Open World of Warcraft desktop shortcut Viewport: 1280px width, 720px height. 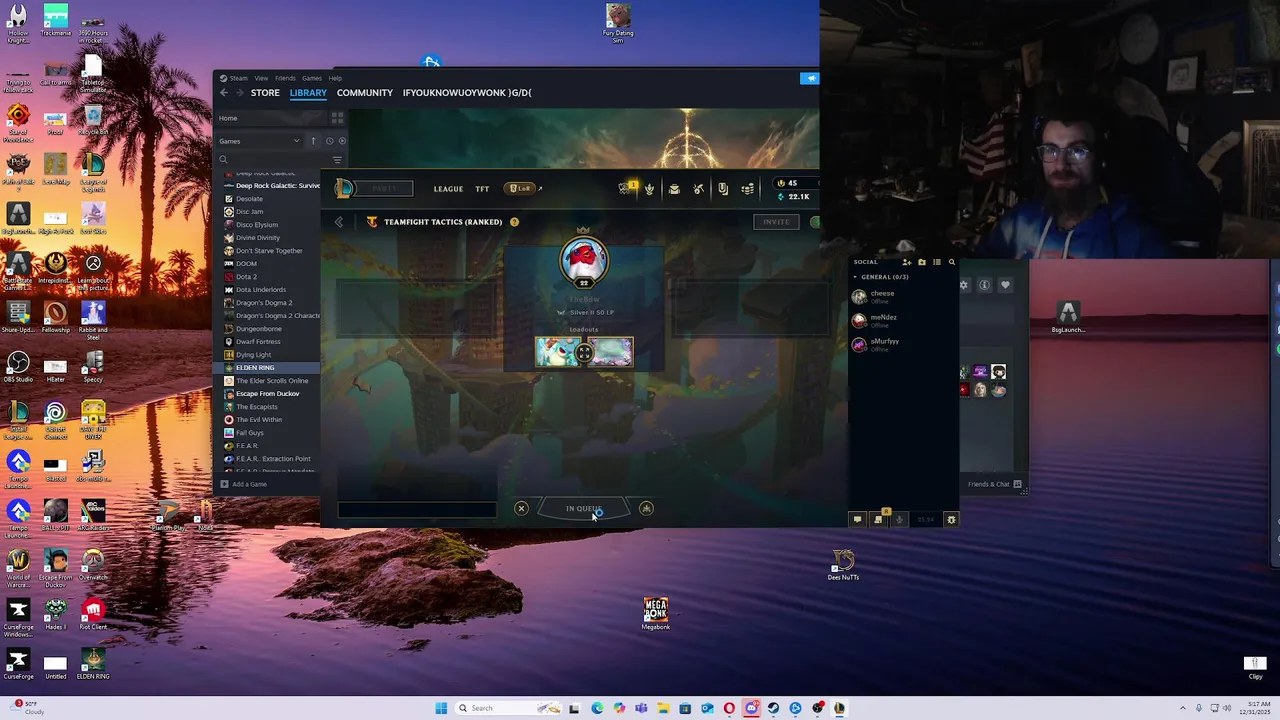pyautogui.click(x=18, y=568)
